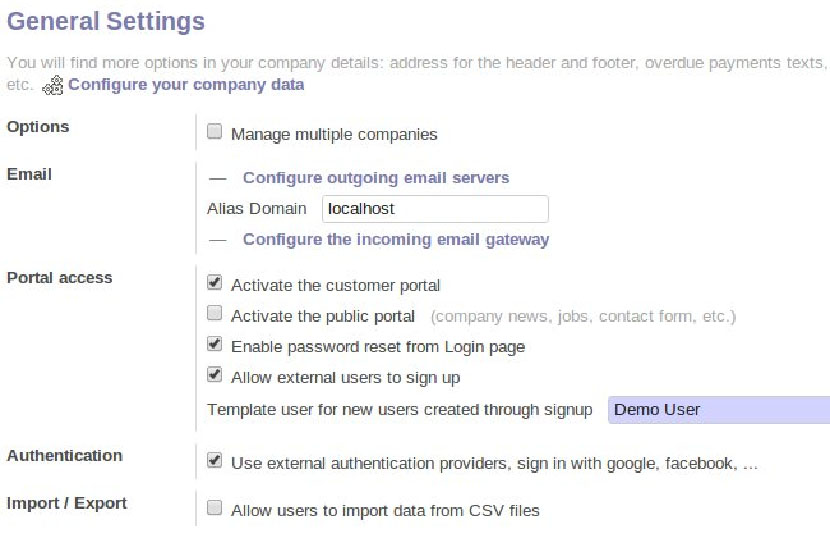
Task: Select the Portal access section label
Action: click(x=60, y=278)
